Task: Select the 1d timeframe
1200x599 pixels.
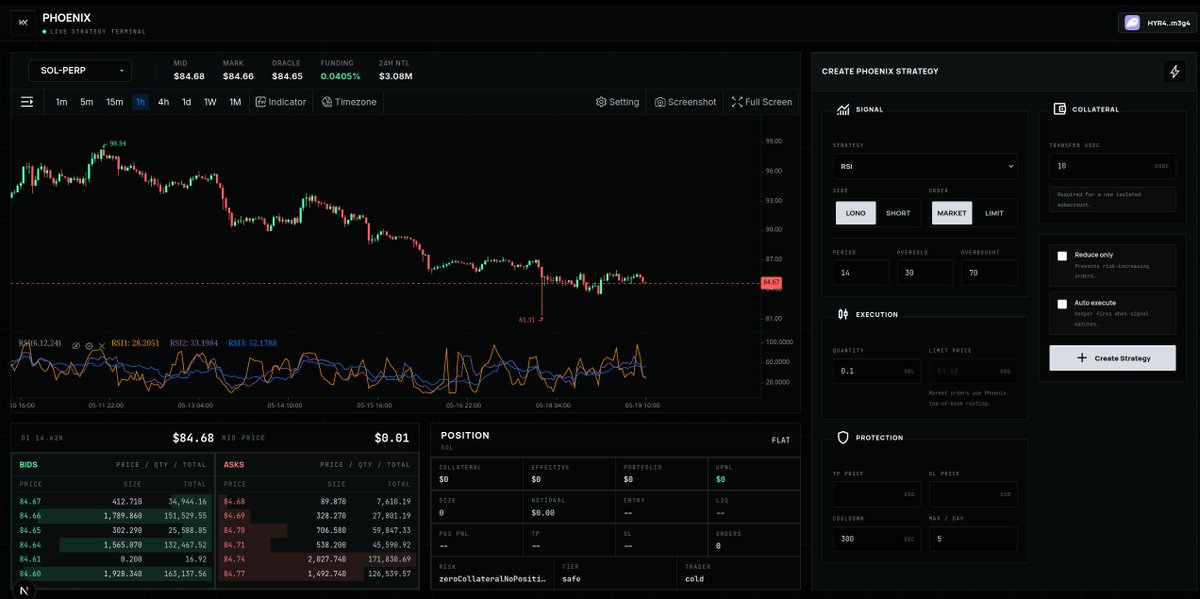Action: point(187,102)
